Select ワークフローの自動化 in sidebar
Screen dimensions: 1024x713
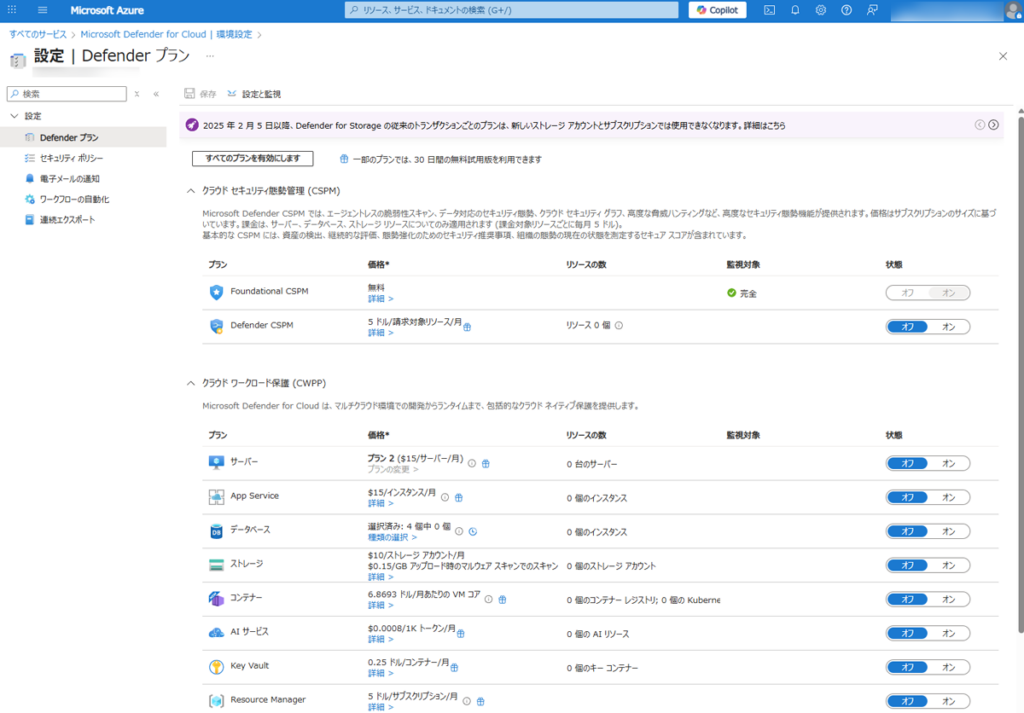pyautogui.click(x=74, y=199)
